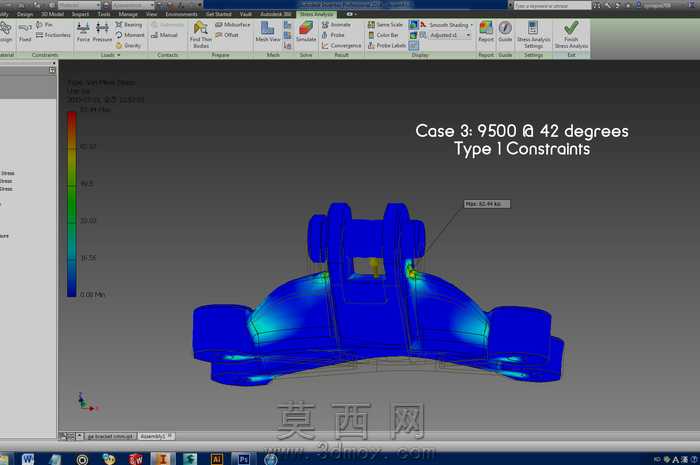Click the keyword search field
700x465 pixels.
click(552, 5)
